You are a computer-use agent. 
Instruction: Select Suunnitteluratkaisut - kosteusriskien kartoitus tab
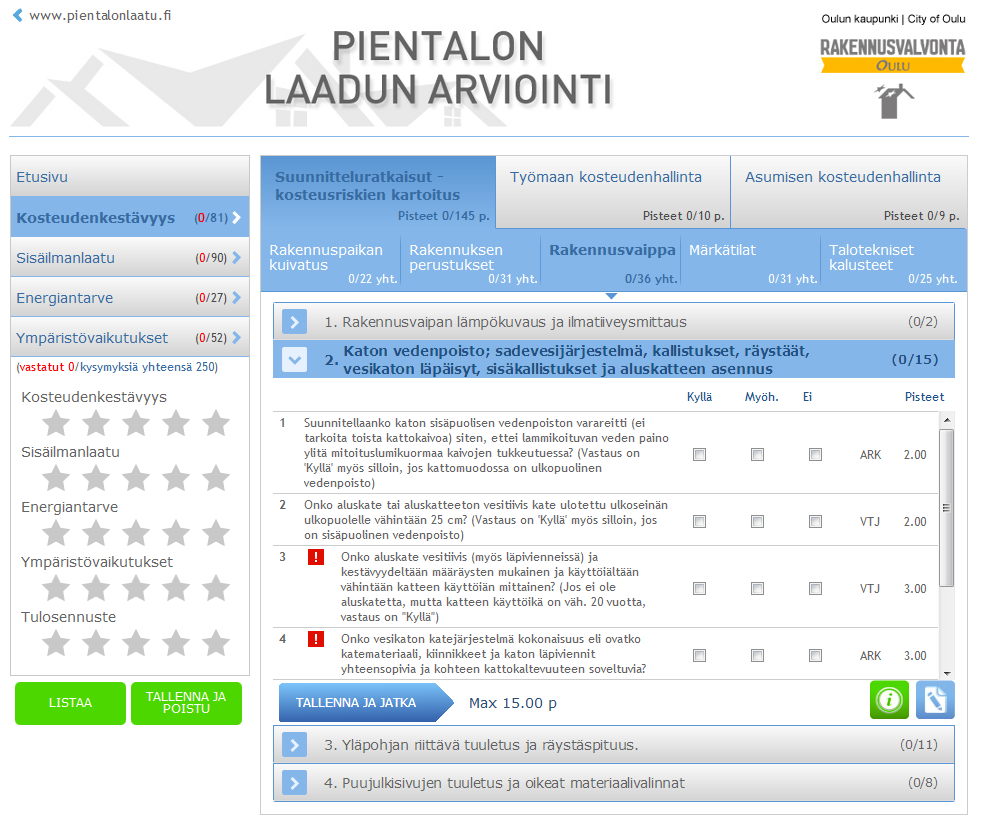pyautogui.click(x=378, y=192)
